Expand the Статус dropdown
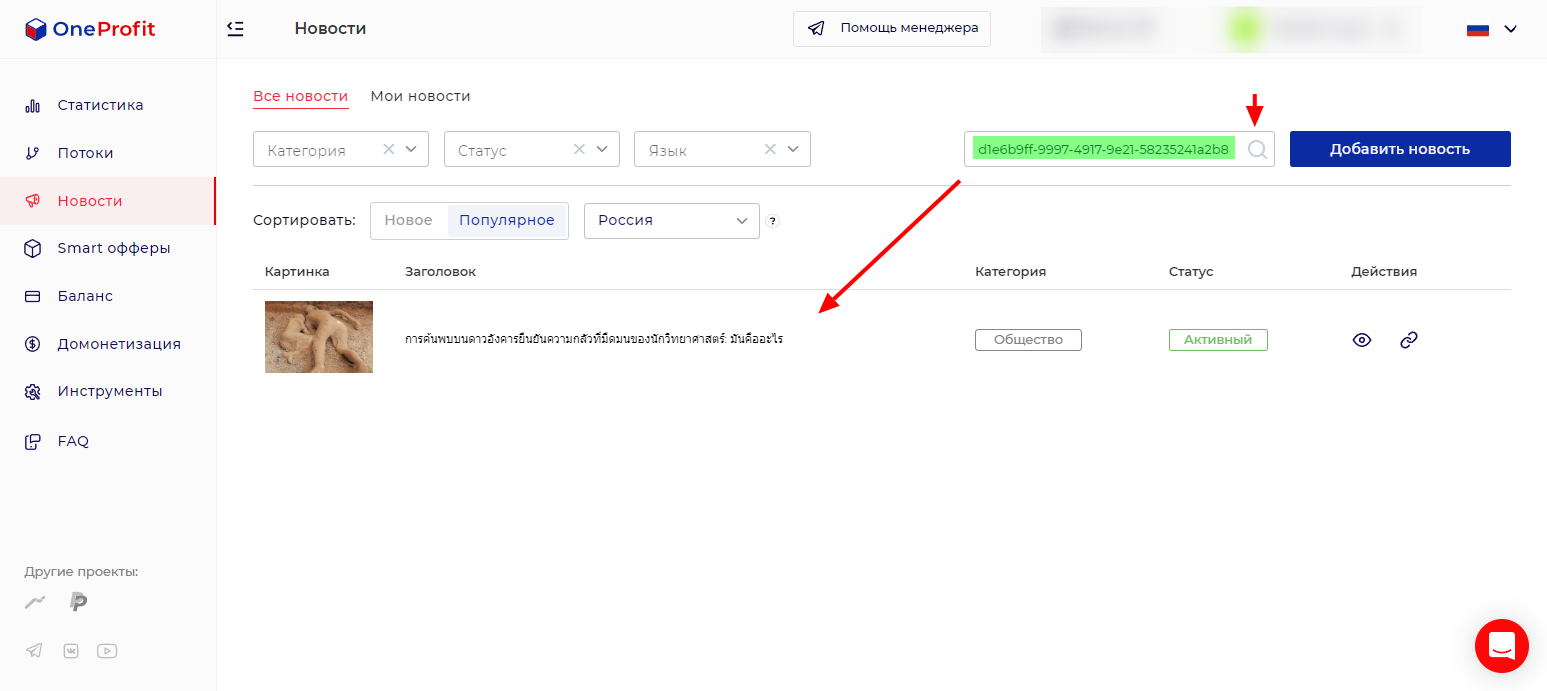 [602, 149]
